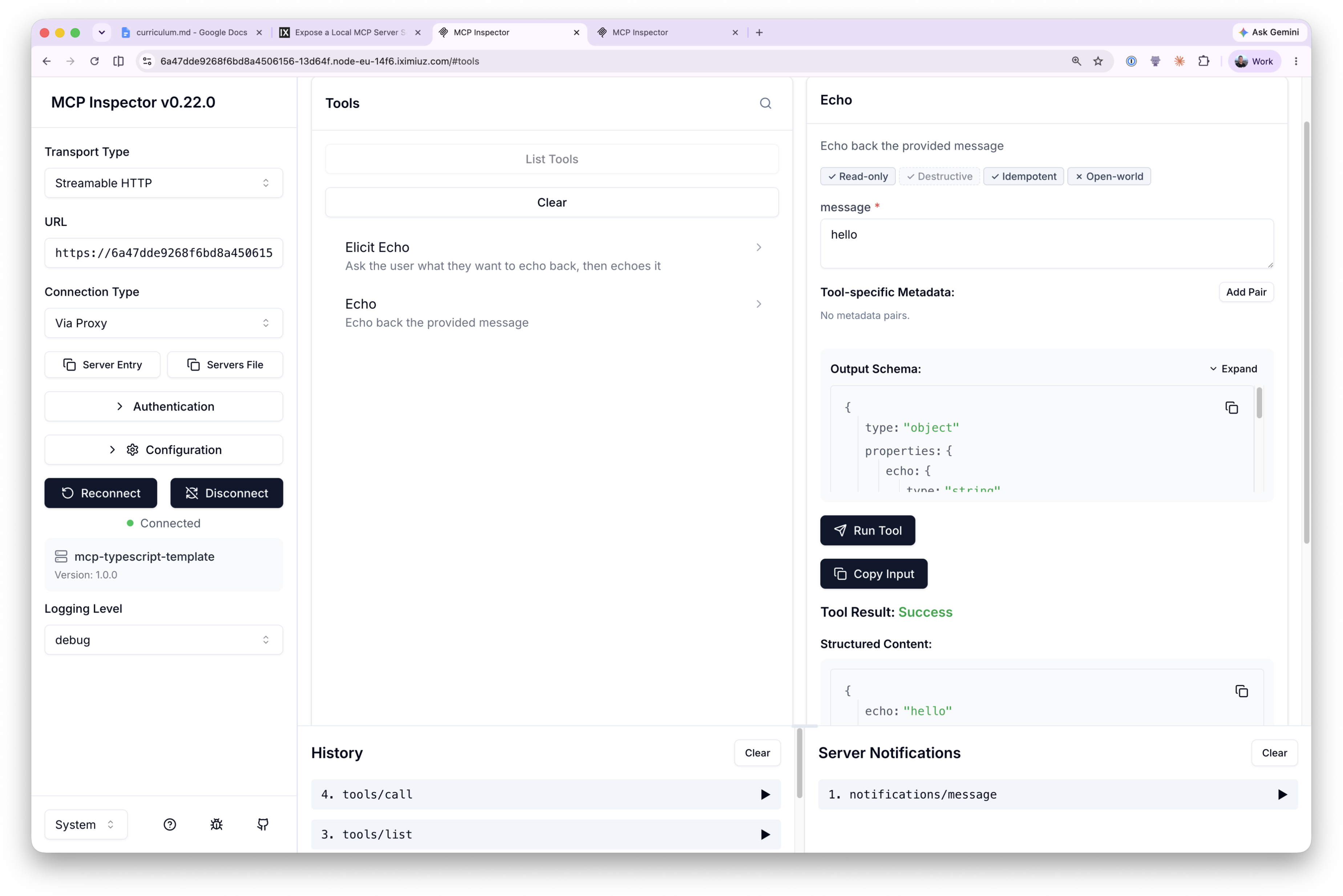Open the Logging Level debug dropdown
The height and width of the screenshot is (896, 1343).
point(163,640)
